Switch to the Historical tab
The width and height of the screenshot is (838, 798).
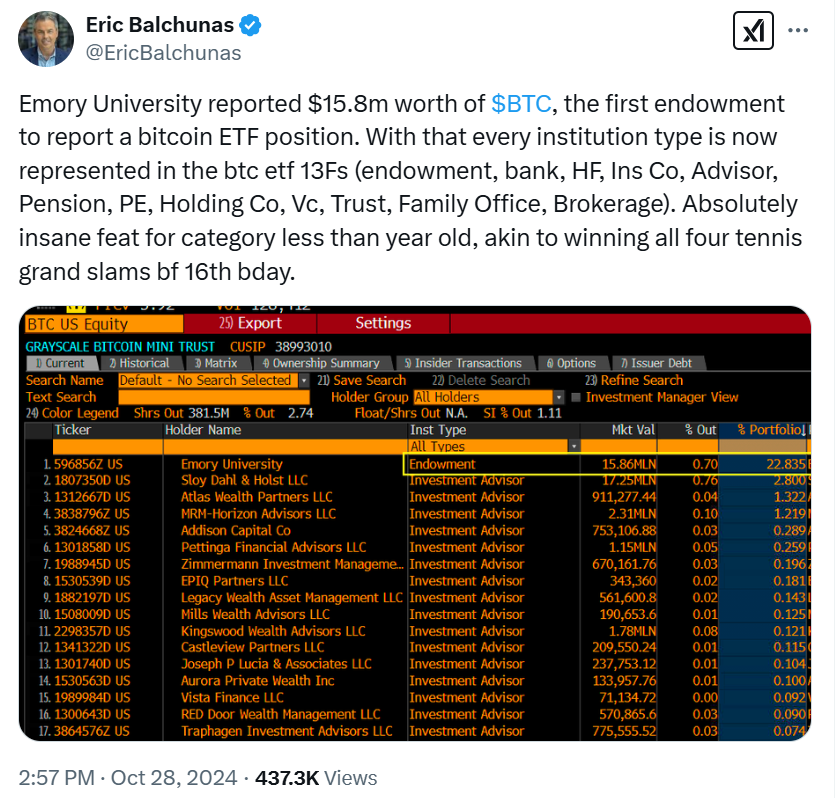[140, 363]
